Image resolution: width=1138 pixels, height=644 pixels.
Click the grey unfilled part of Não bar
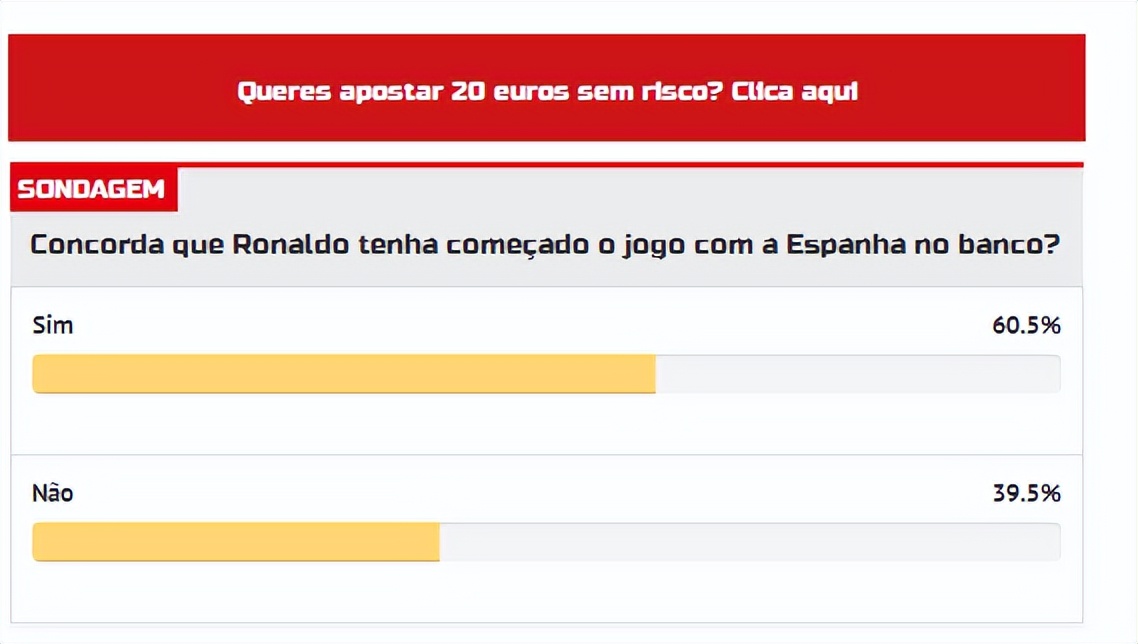tap(749, 542)
